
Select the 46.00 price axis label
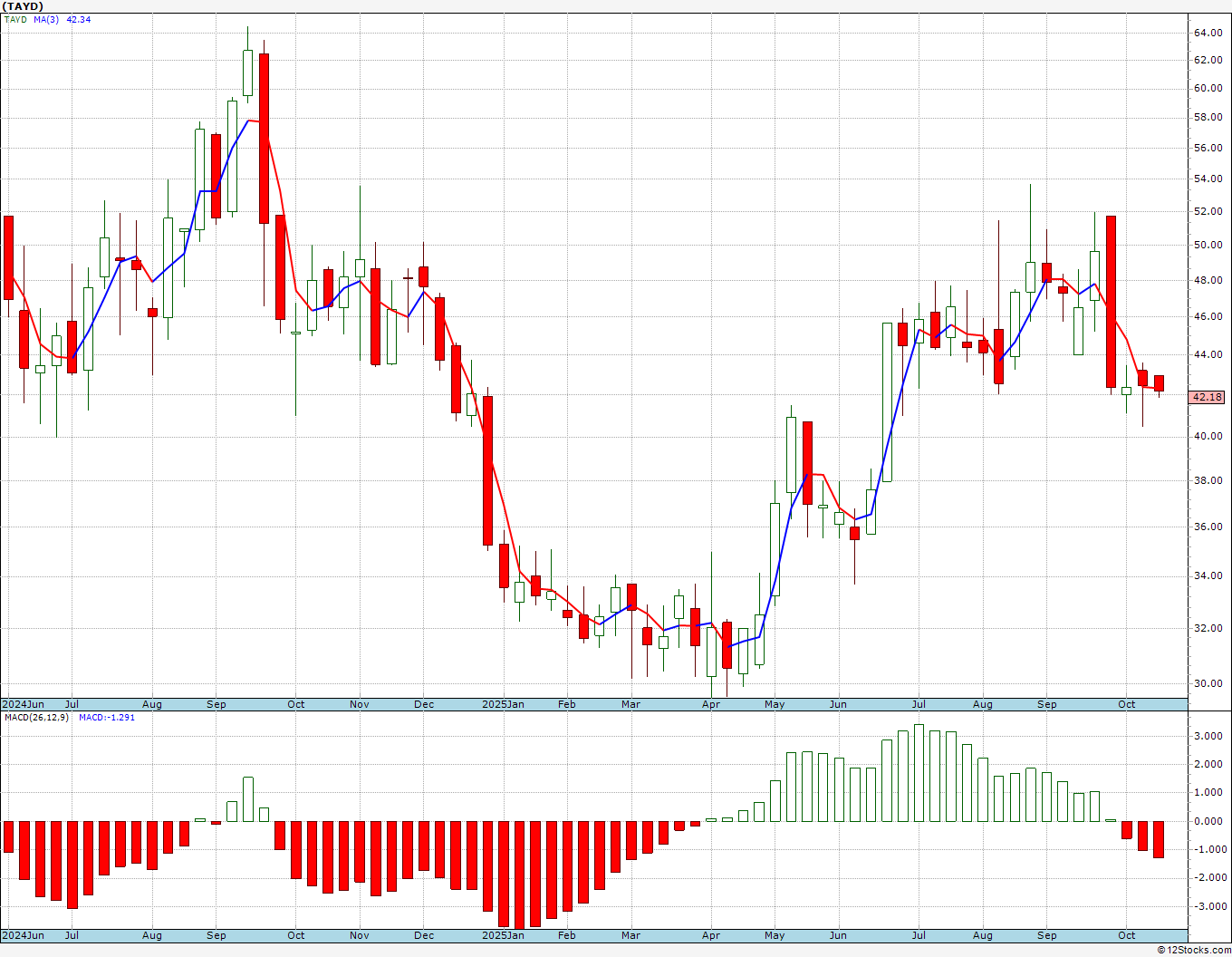coord(1208,317)
